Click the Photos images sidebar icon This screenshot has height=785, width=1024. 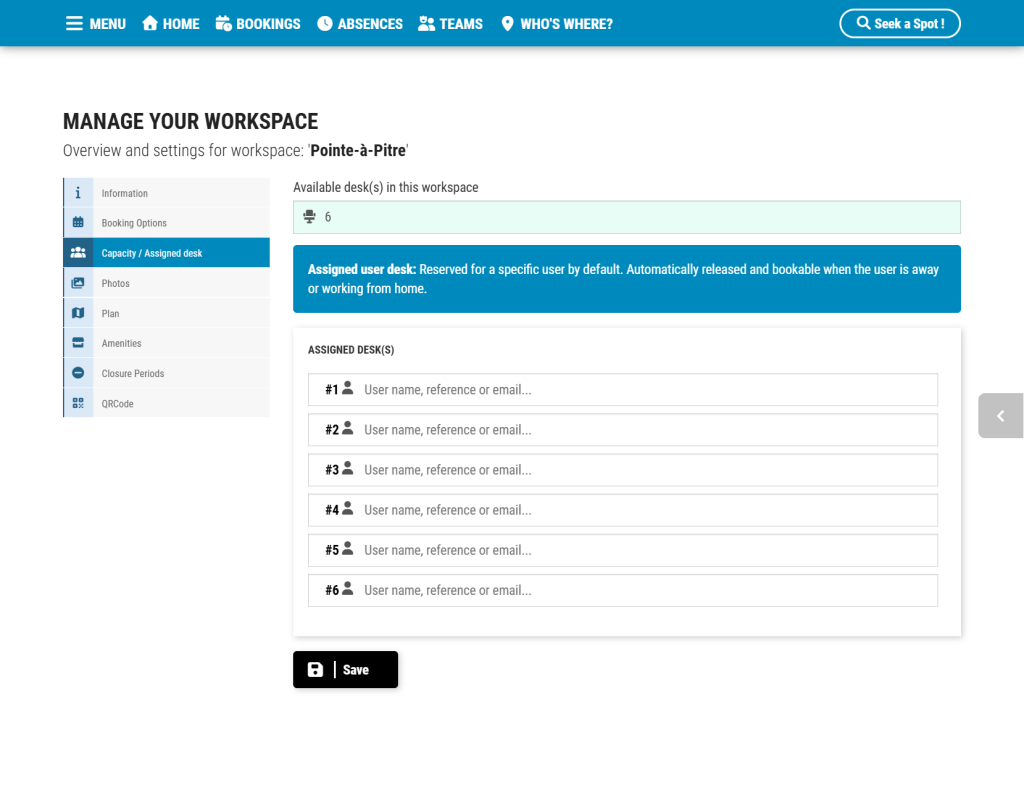pos(78,283)
